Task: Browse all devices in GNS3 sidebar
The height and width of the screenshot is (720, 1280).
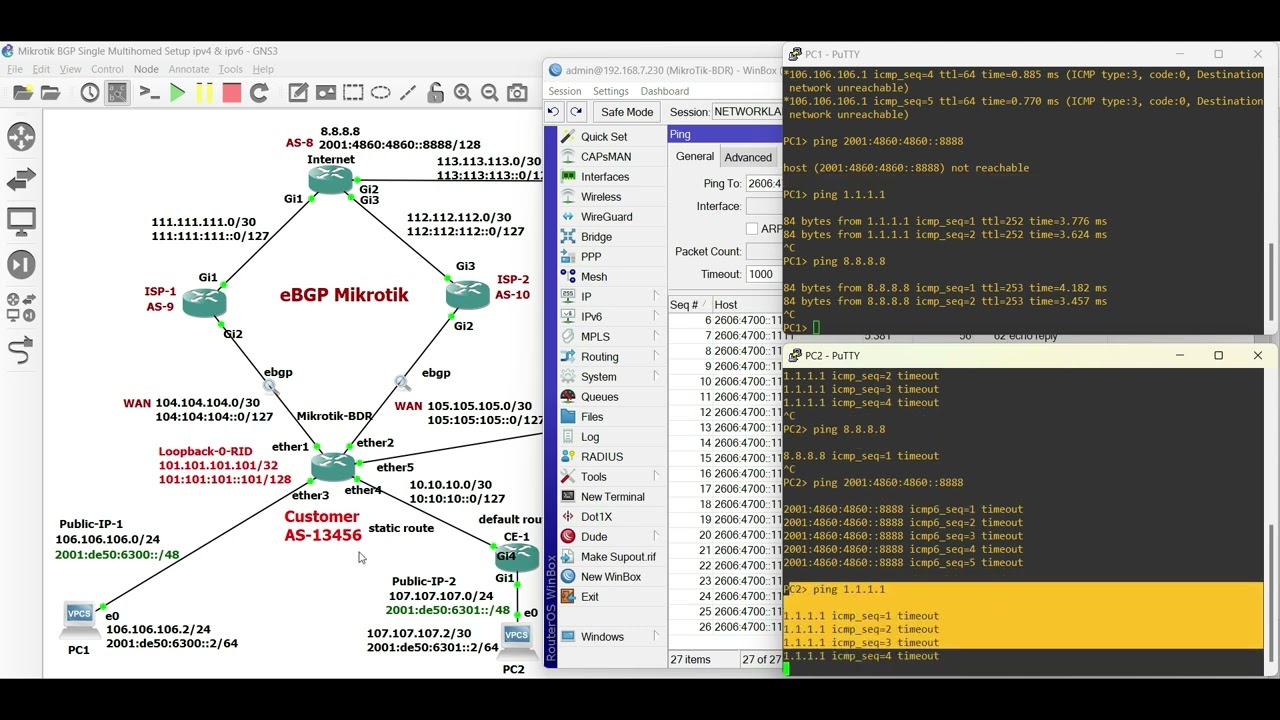Action: [x=21, y=307]
